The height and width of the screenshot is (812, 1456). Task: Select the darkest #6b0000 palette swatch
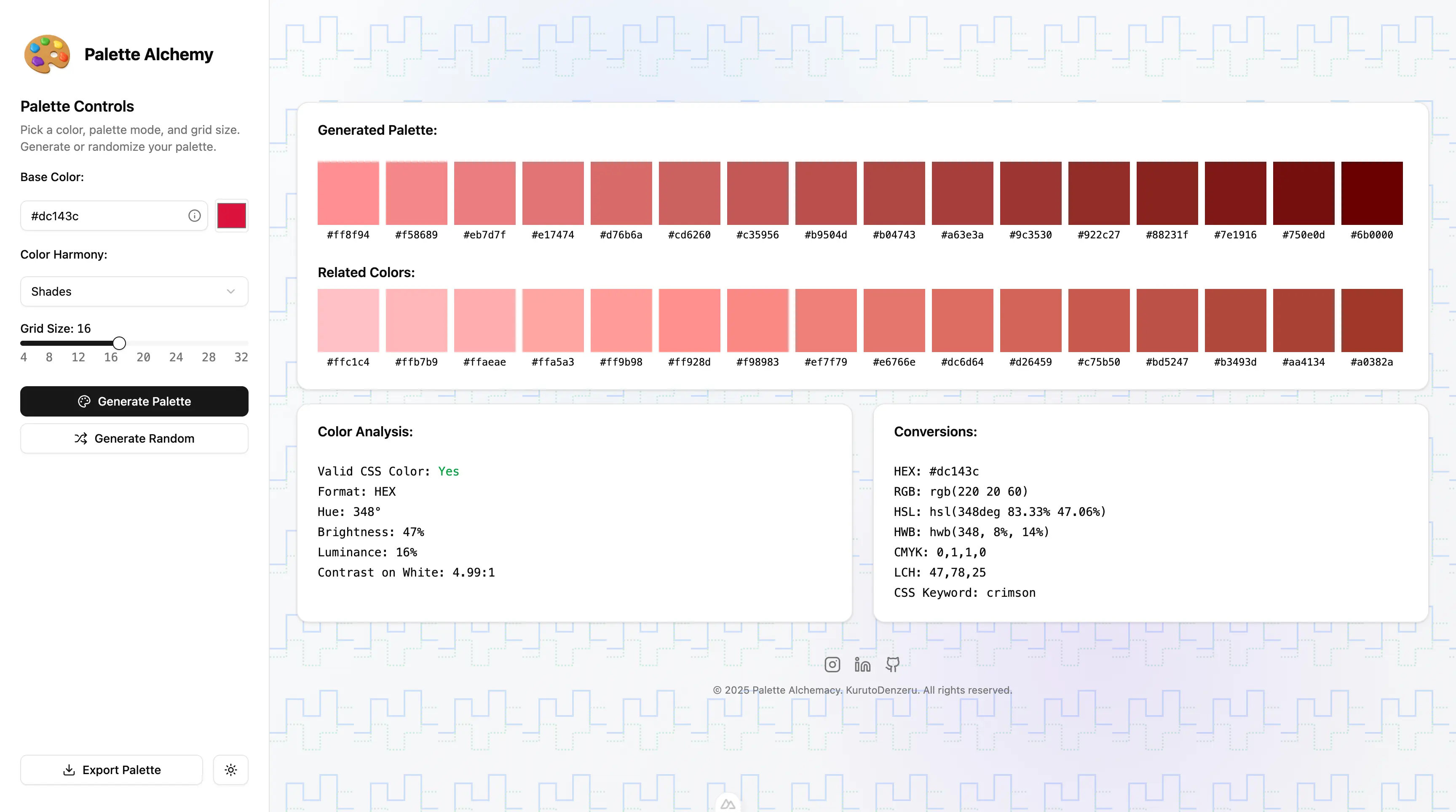pyautogui.click(x=1372, y=193)
